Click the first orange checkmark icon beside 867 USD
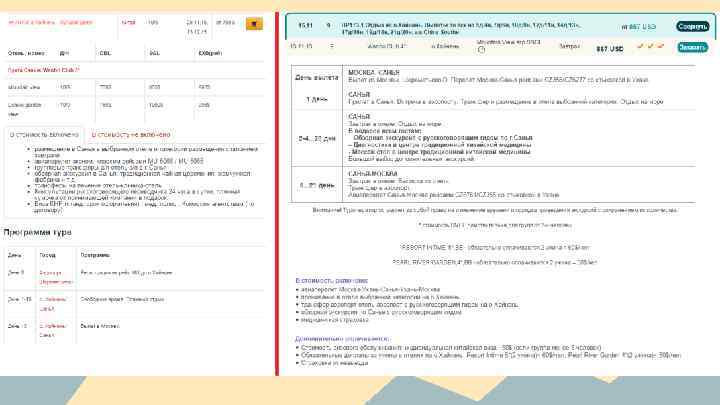This screenshot has width=720, height=405. (640, 46)
